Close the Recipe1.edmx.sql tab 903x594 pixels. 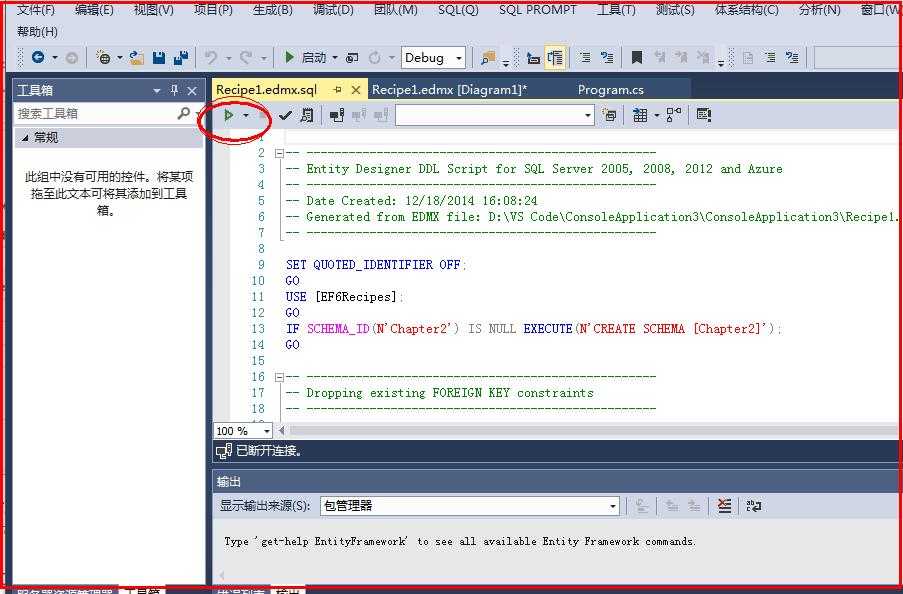[x=356, y=90]
